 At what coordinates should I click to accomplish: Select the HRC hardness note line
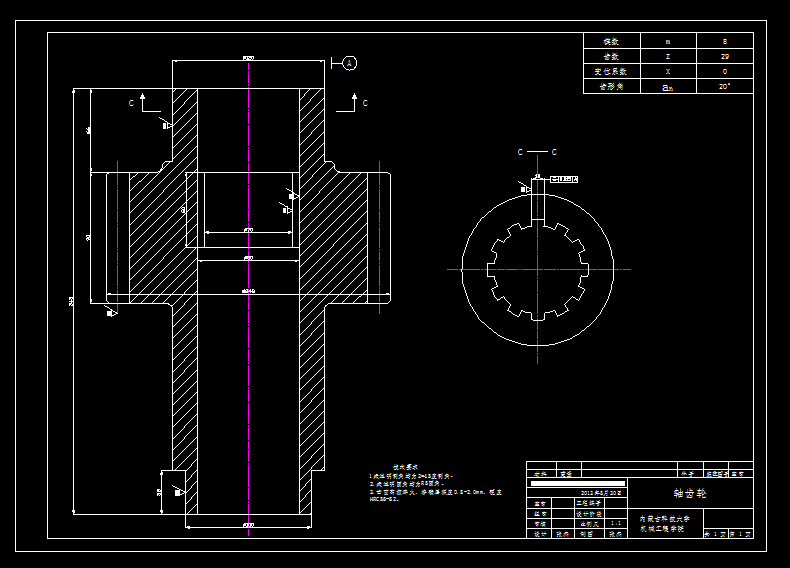tap(384, 499)
